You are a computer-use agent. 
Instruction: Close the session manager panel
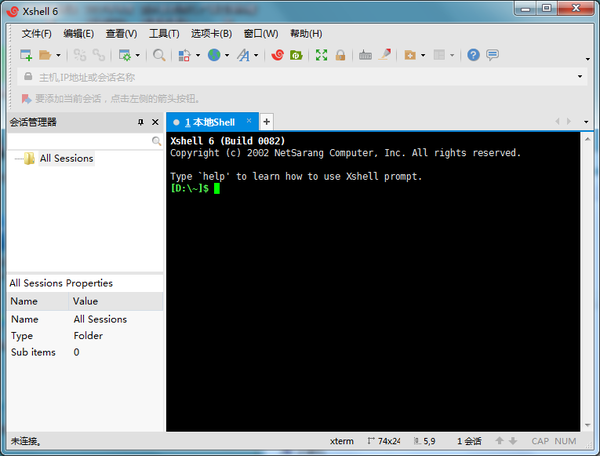(155, 122)
